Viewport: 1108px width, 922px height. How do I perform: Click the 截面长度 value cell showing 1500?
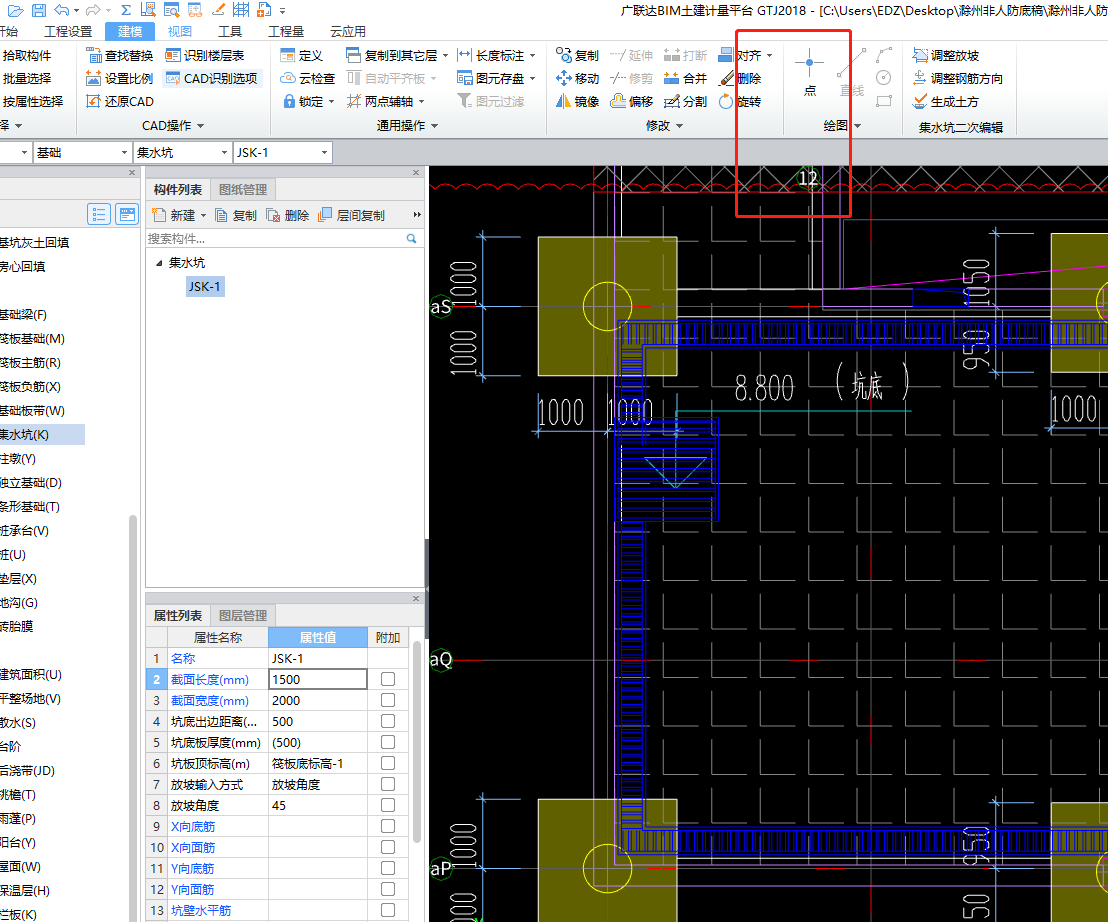318,679
